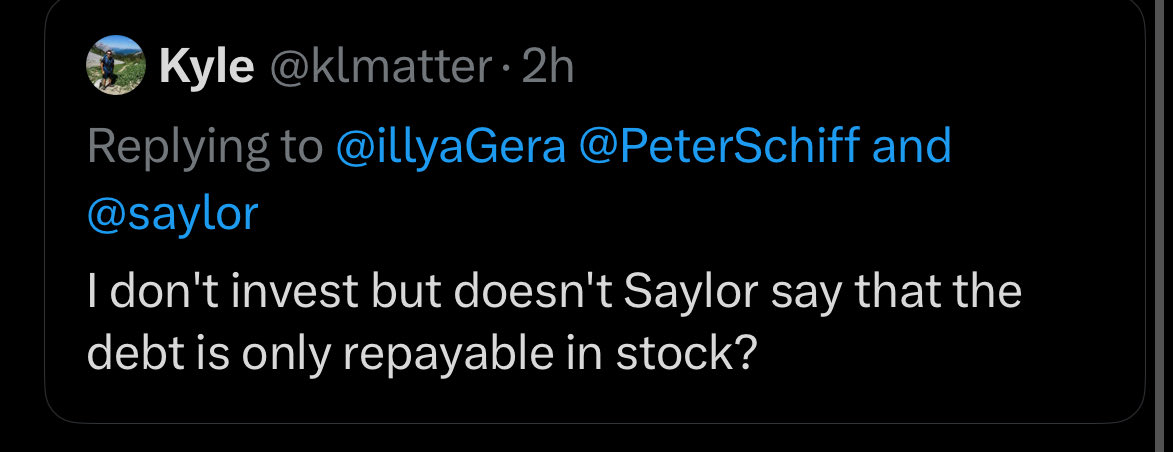1173x452 pixels.
Task: Open the @saylor mention link
Action: pyautogui.click(x=172, y=215)
